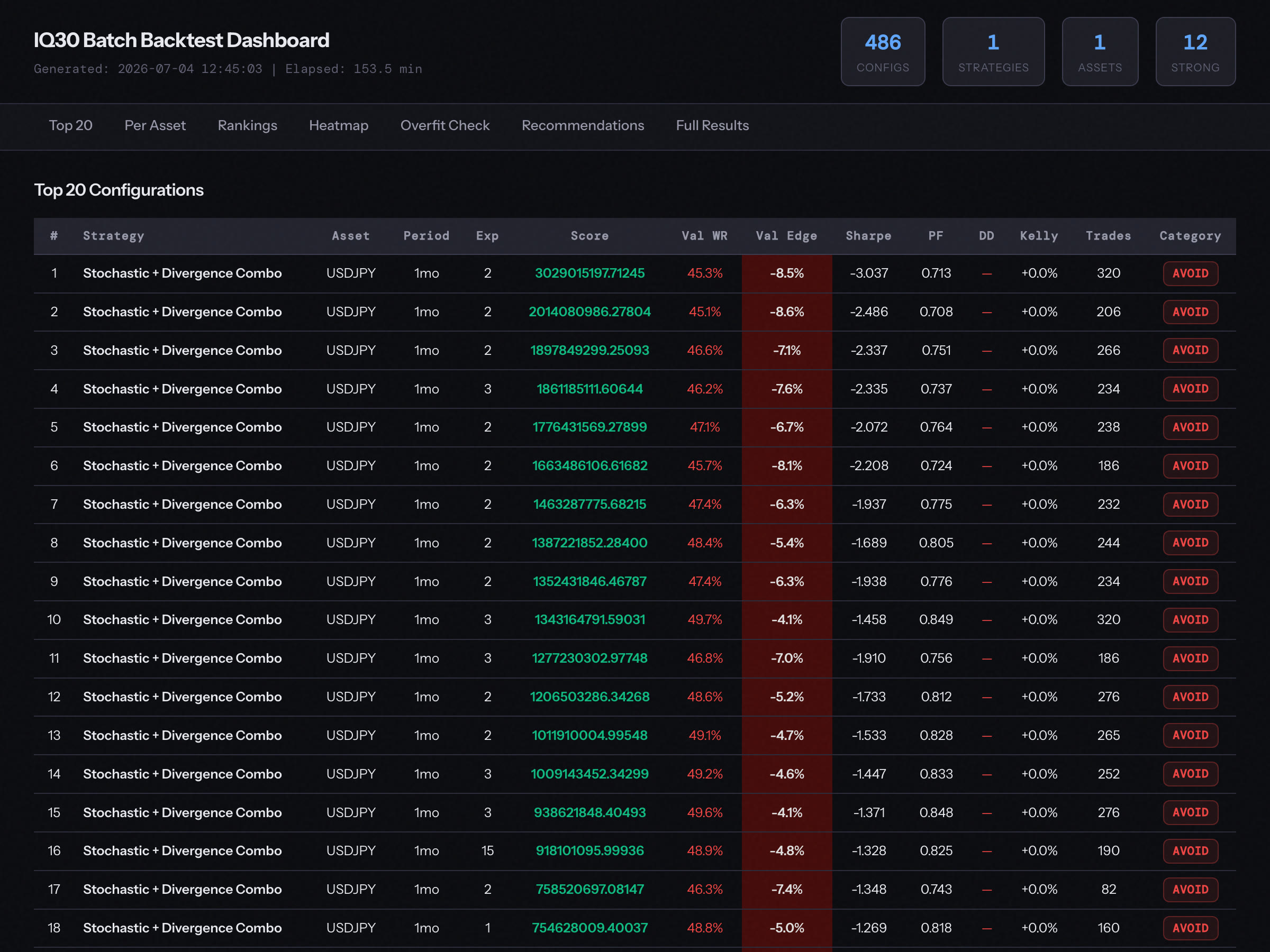The image size is (1270, 952).
Task: Show the Heatmap tab
Action: point(339,126)
